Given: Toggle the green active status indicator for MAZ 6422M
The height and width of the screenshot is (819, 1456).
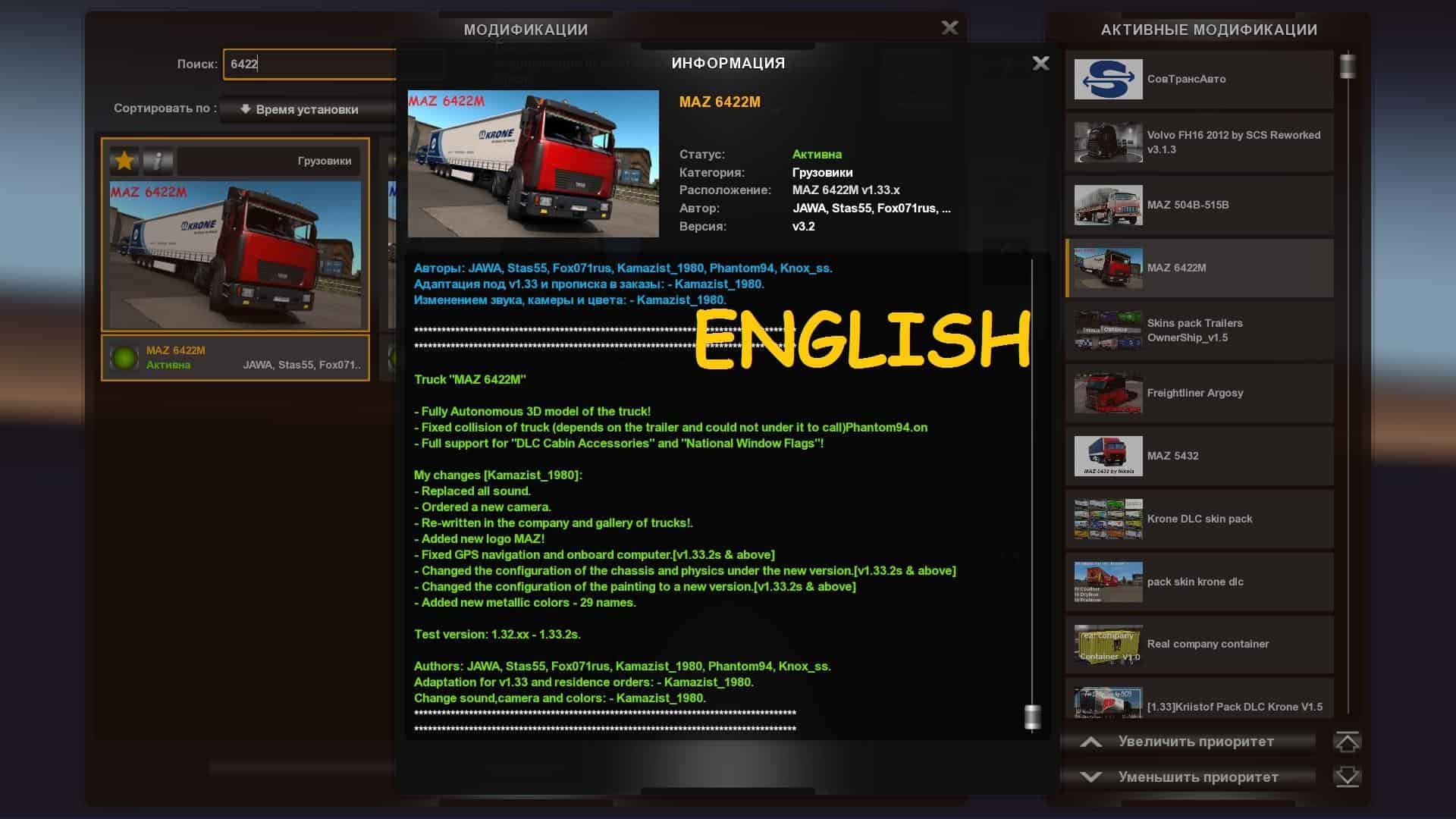Looking at the screenshot, I should [124, 358].
